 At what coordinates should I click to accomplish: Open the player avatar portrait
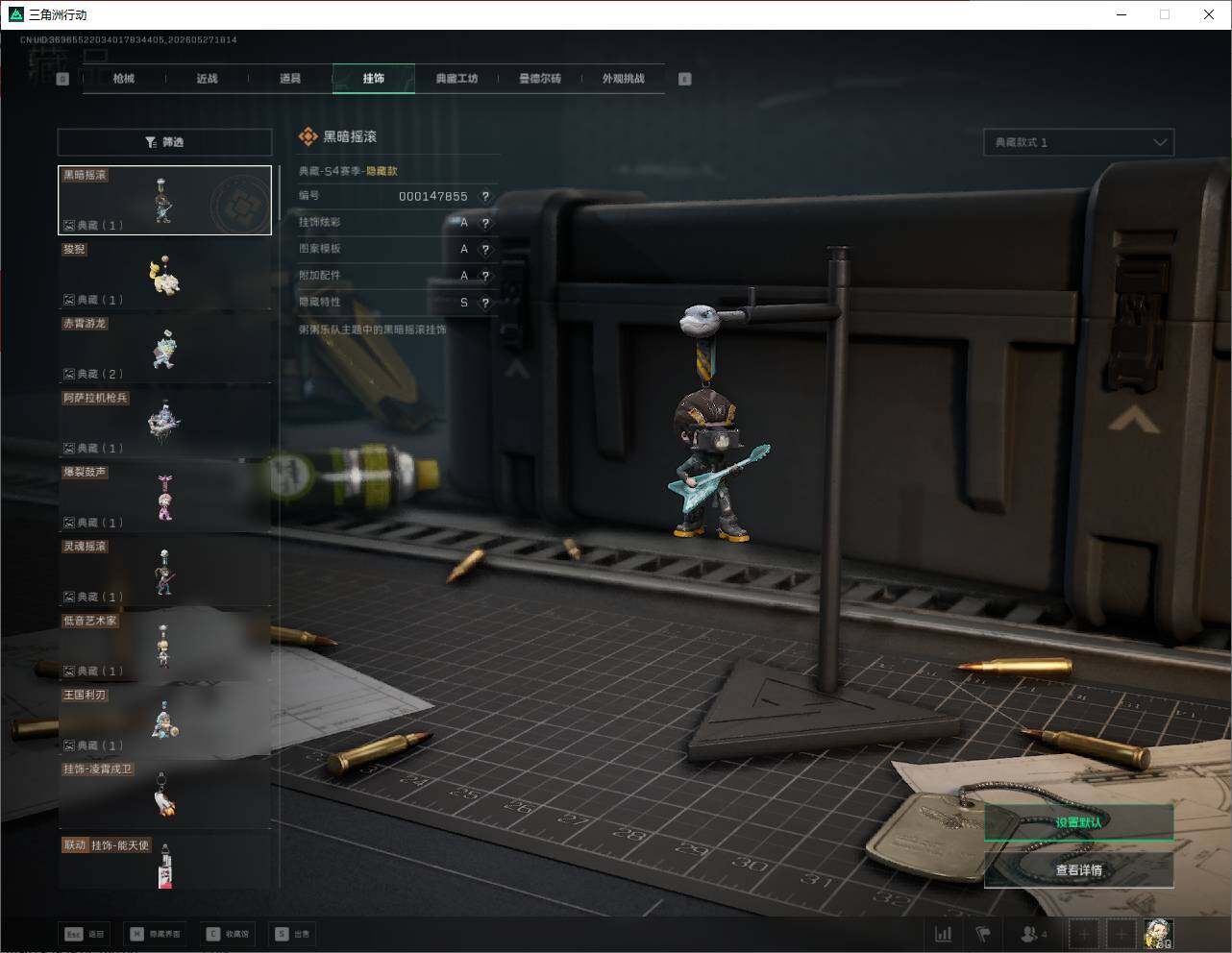[1158, 934]
